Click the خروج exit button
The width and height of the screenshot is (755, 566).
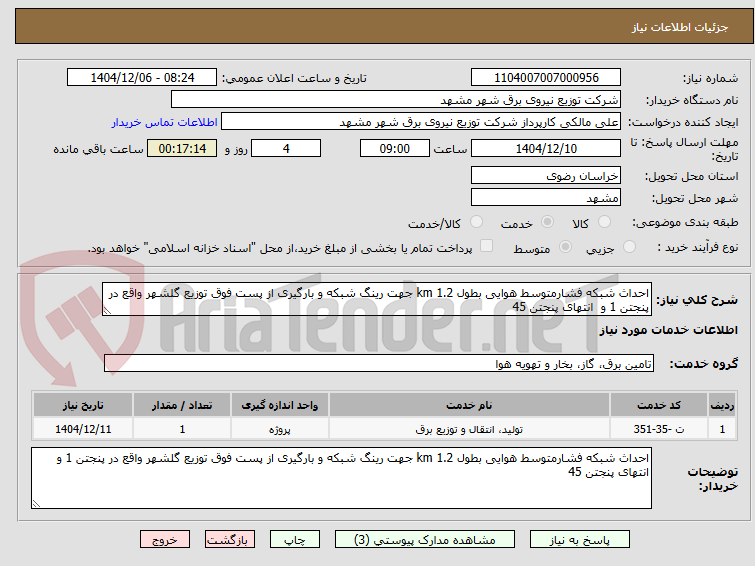pyautogui.click(x=165, y=540)
